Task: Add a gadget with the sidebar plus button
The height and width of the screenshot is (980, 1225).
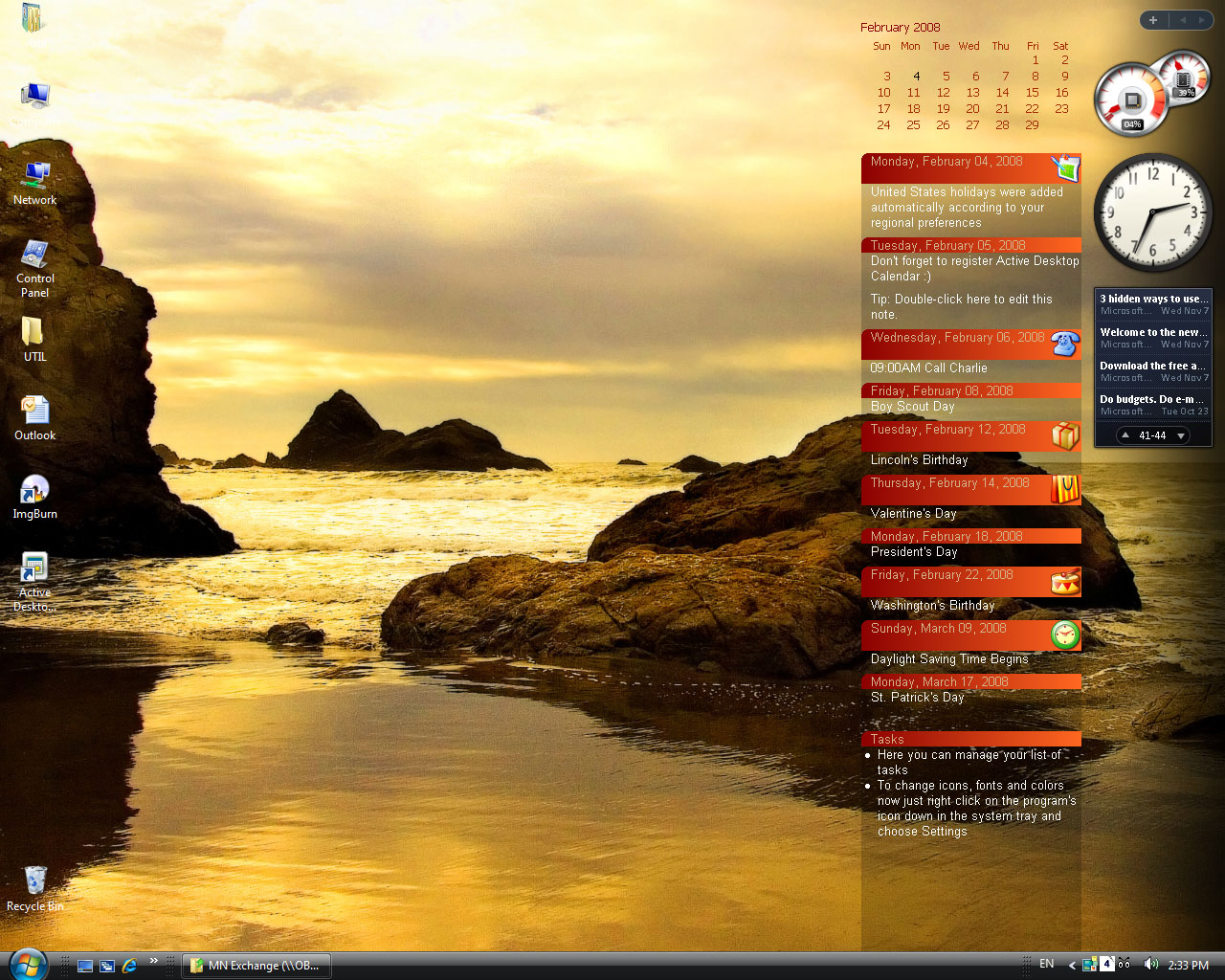Action: click(1153, 20)
